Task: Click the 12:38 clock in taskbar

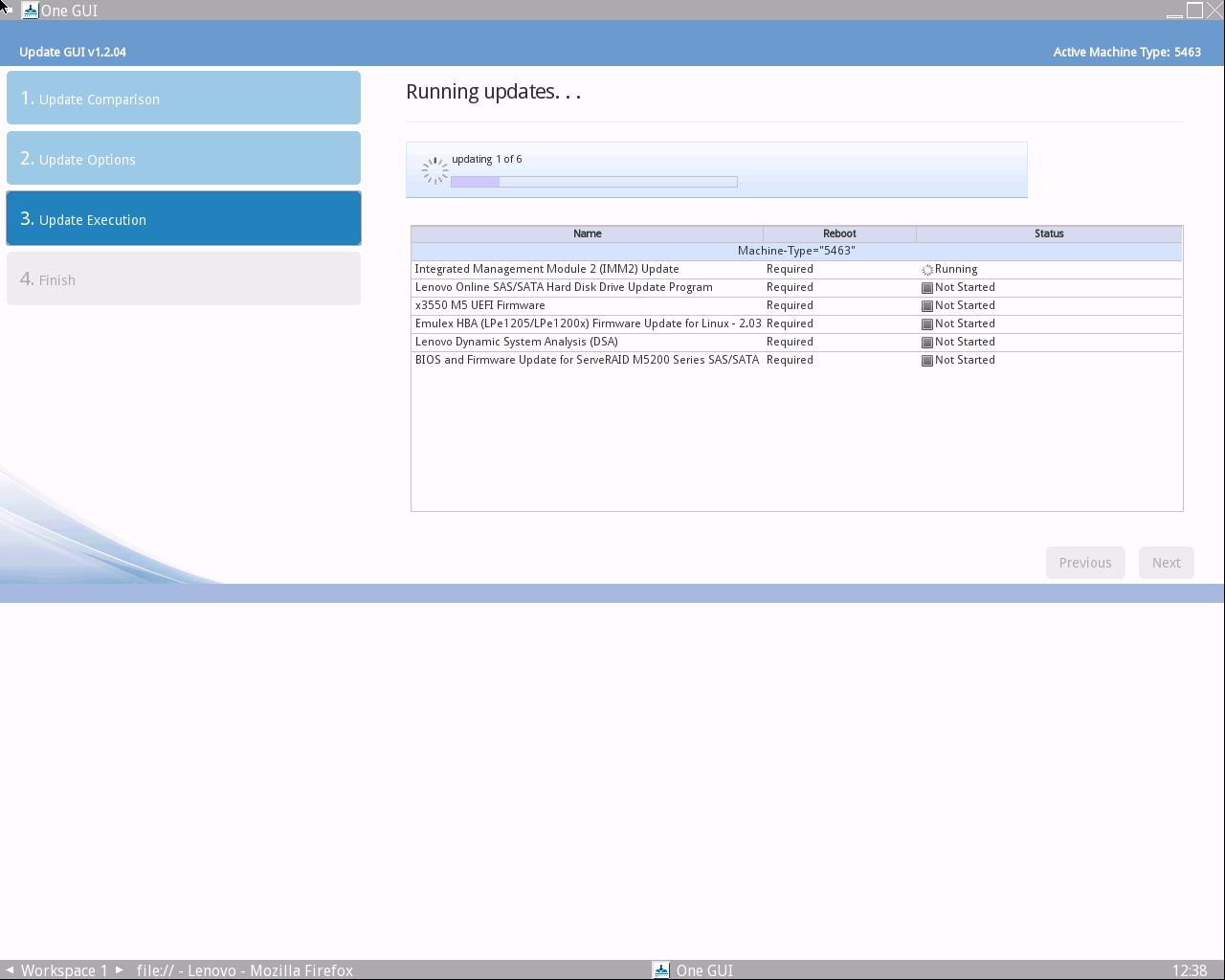Action: pyautogui.click(x=1190, y=970)
